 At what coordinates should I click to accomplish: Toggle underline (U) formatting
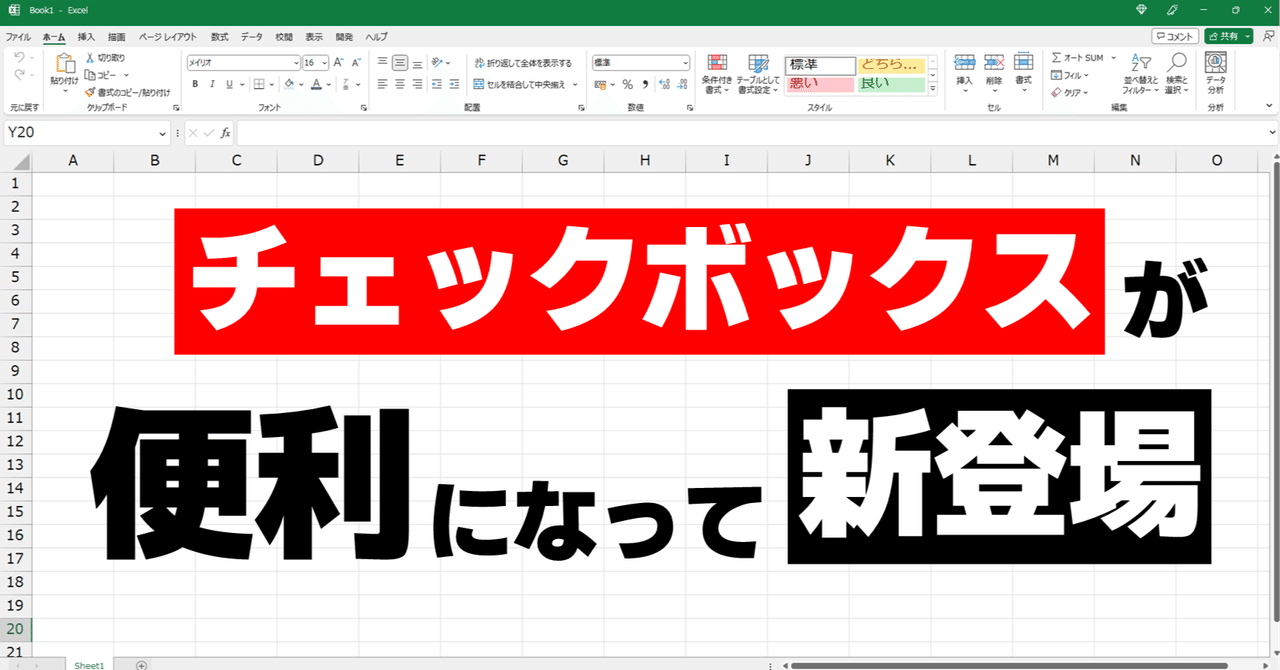229,83
